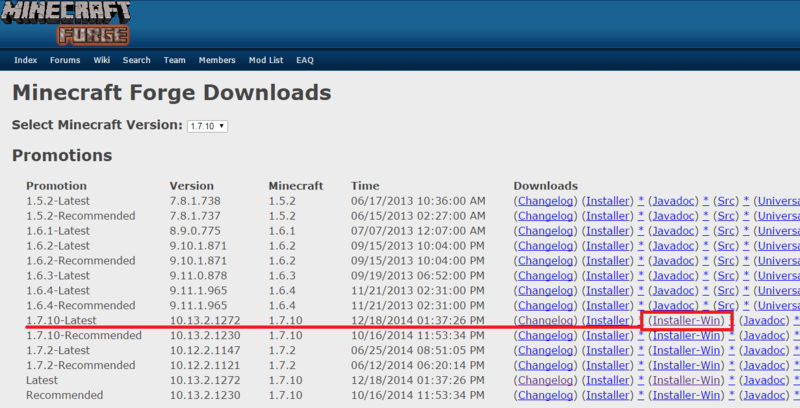Click version number 10.13.2.1230 in 1.7.10-Recommended row
800x408 pixels.
[x=205, y=336]
